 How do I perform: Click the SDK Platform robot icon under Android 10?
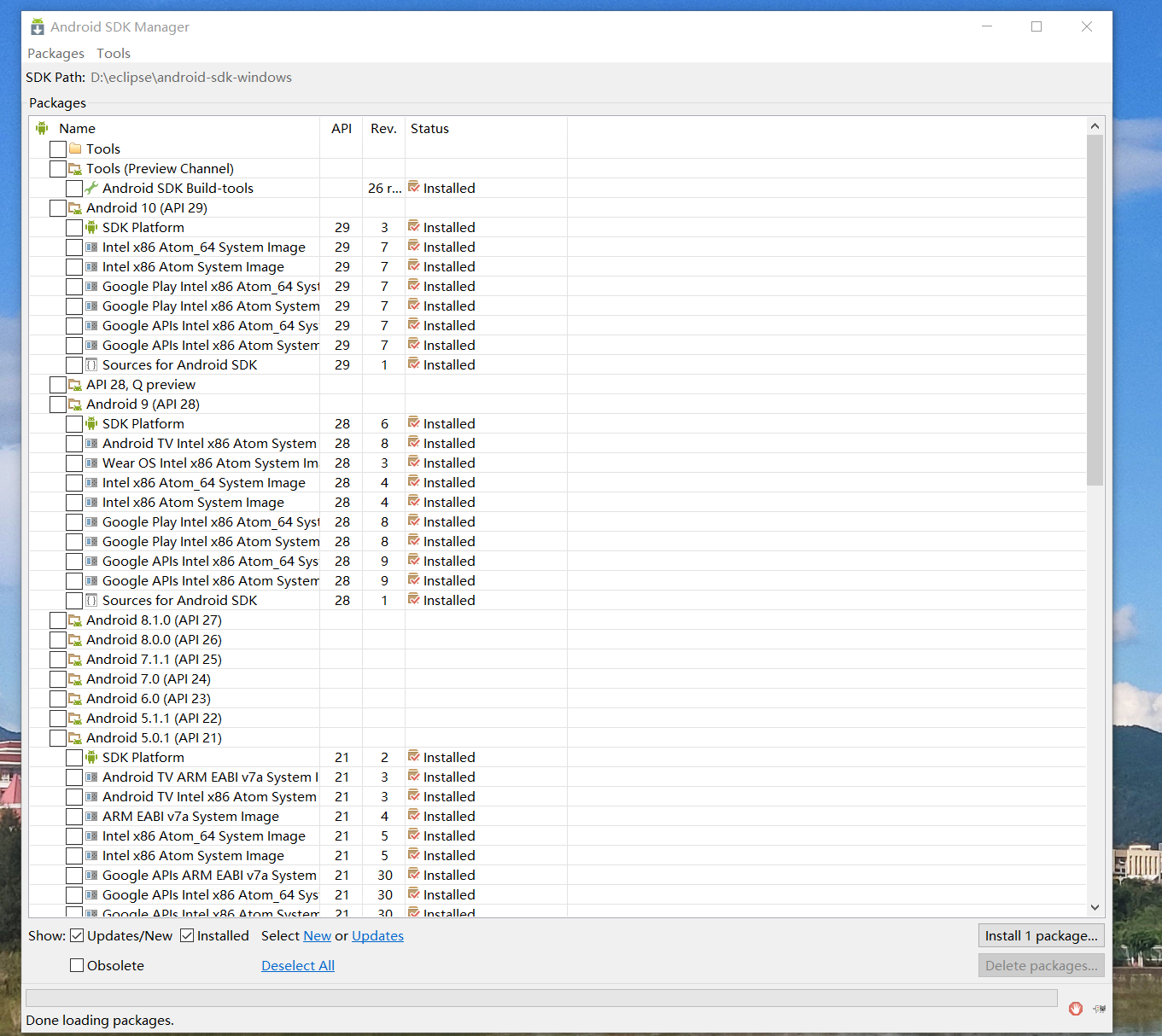point(91,227)
